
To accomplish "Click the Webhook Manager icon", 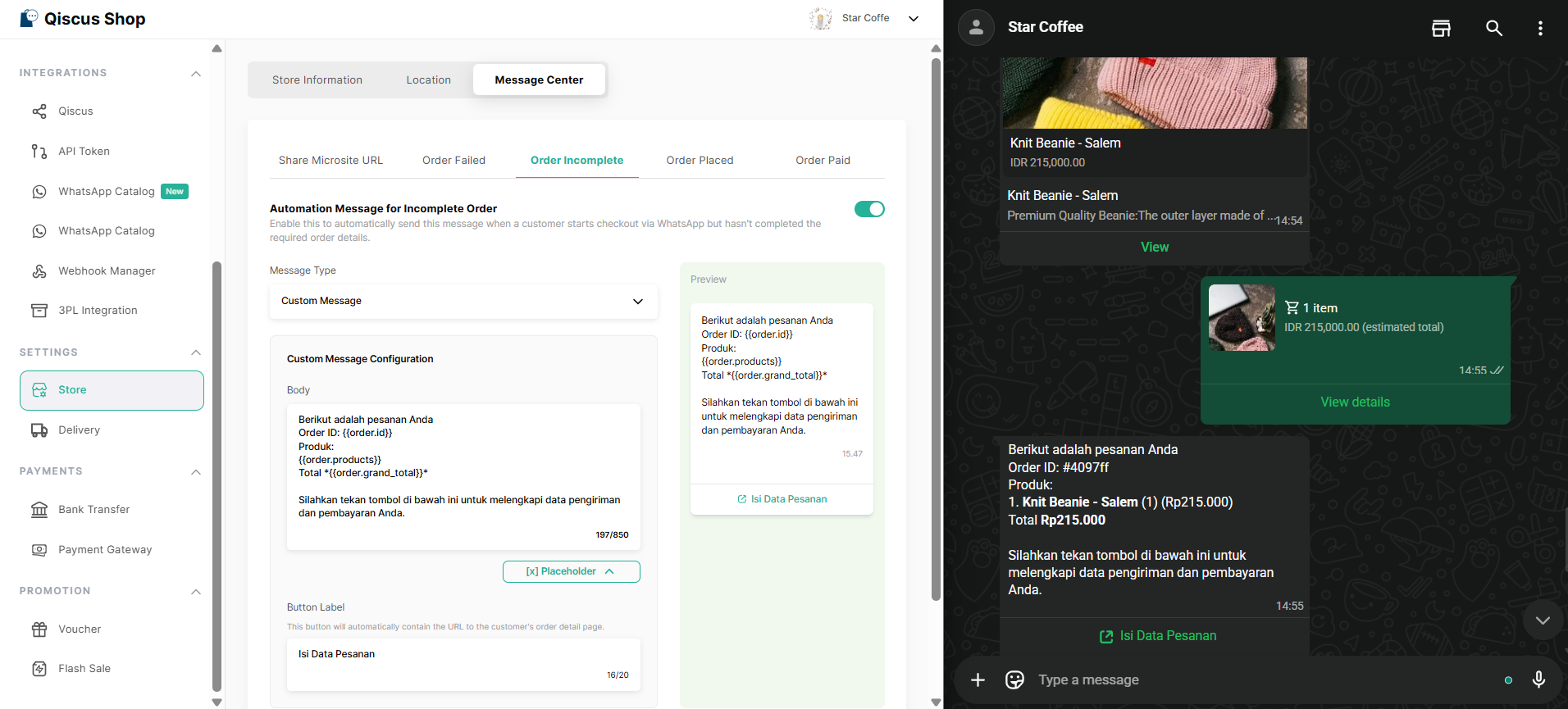I will pos(39,271).
